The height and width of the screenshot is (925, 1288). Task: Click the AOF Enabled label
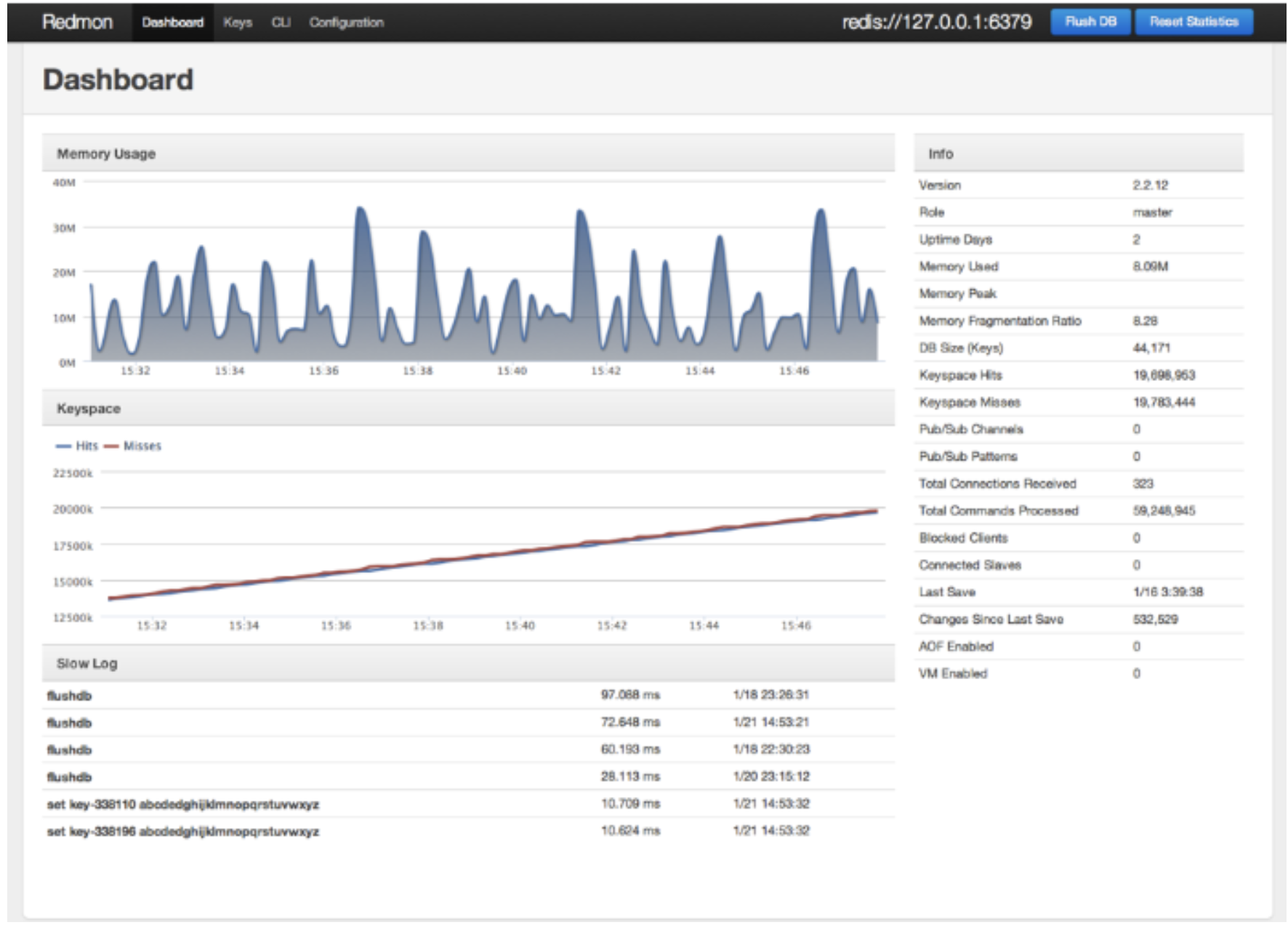tap(956, 646)
